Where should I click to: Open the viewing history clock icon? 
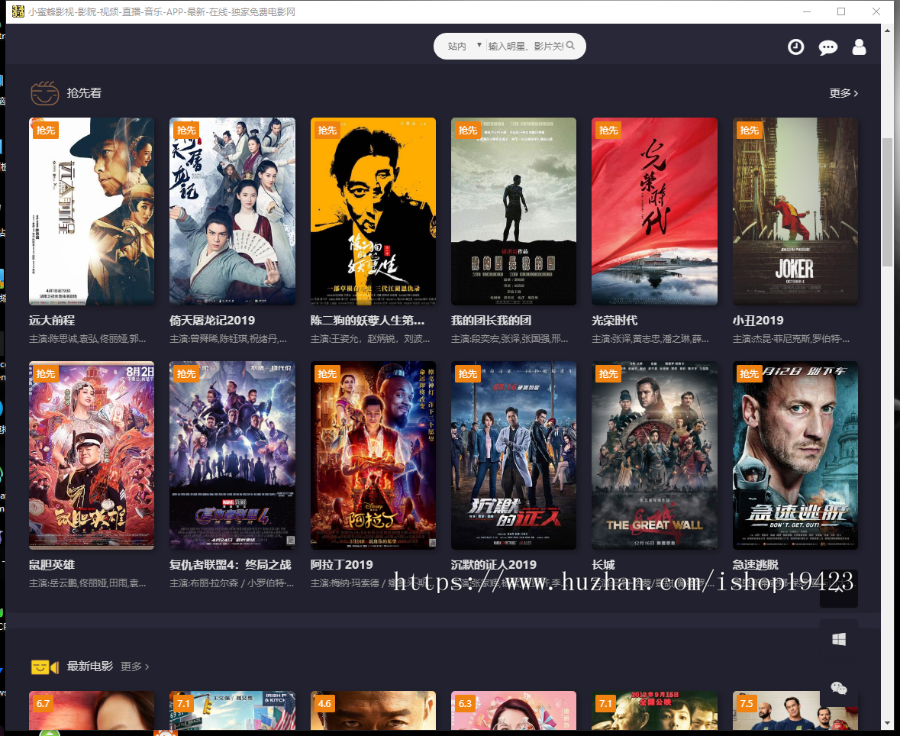(x=795, y=46)
